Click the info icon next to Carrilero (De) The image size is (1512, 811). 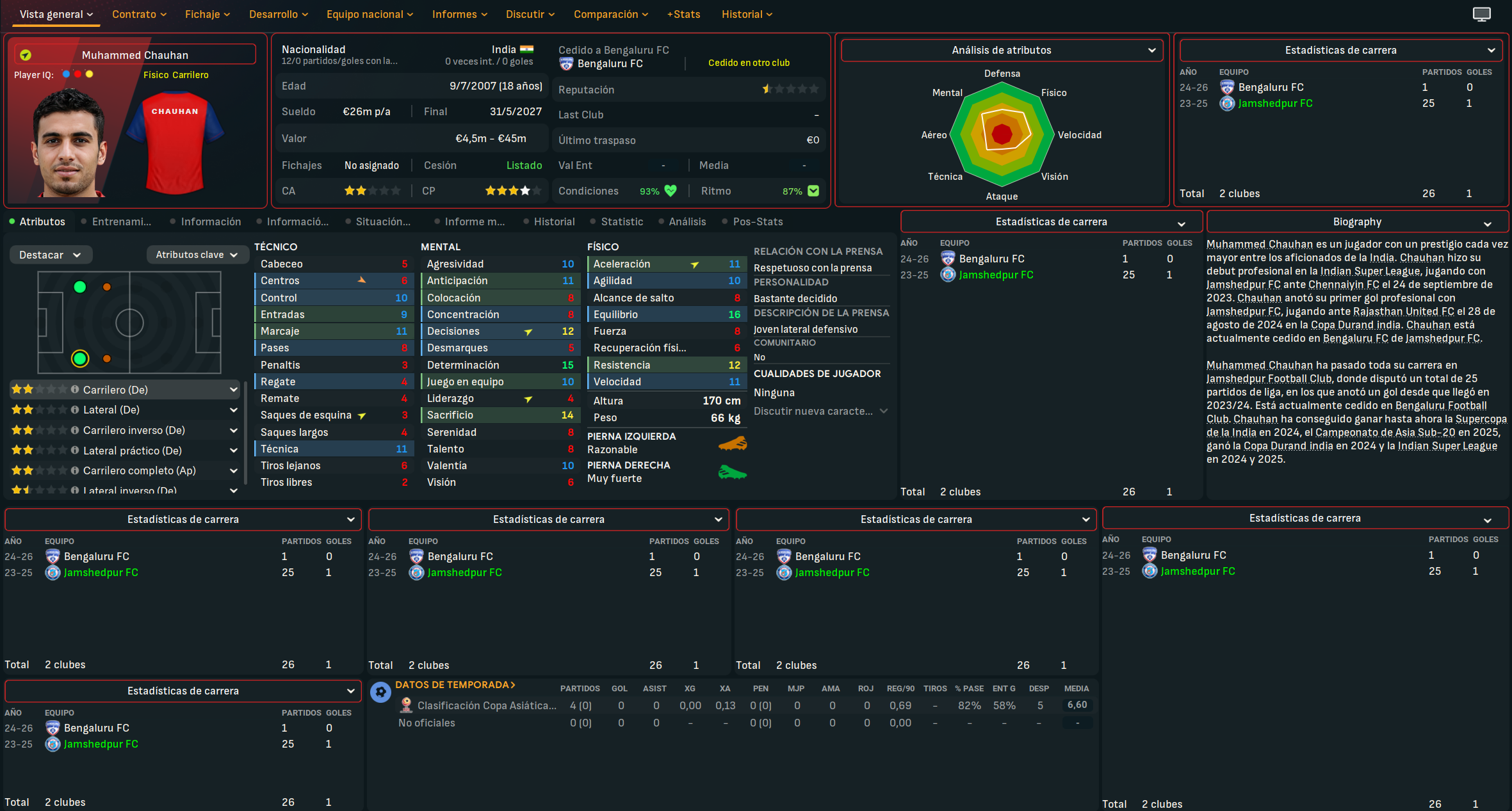[75, 389]
